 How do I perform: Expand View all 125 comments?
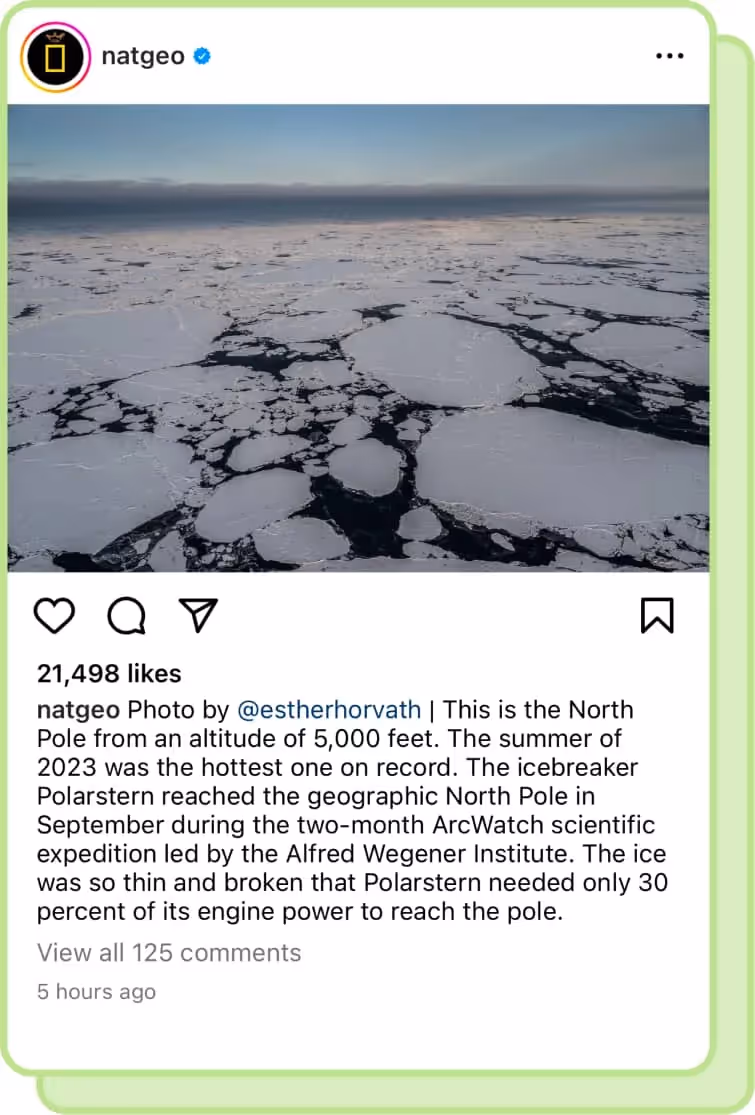coord(168,952)
